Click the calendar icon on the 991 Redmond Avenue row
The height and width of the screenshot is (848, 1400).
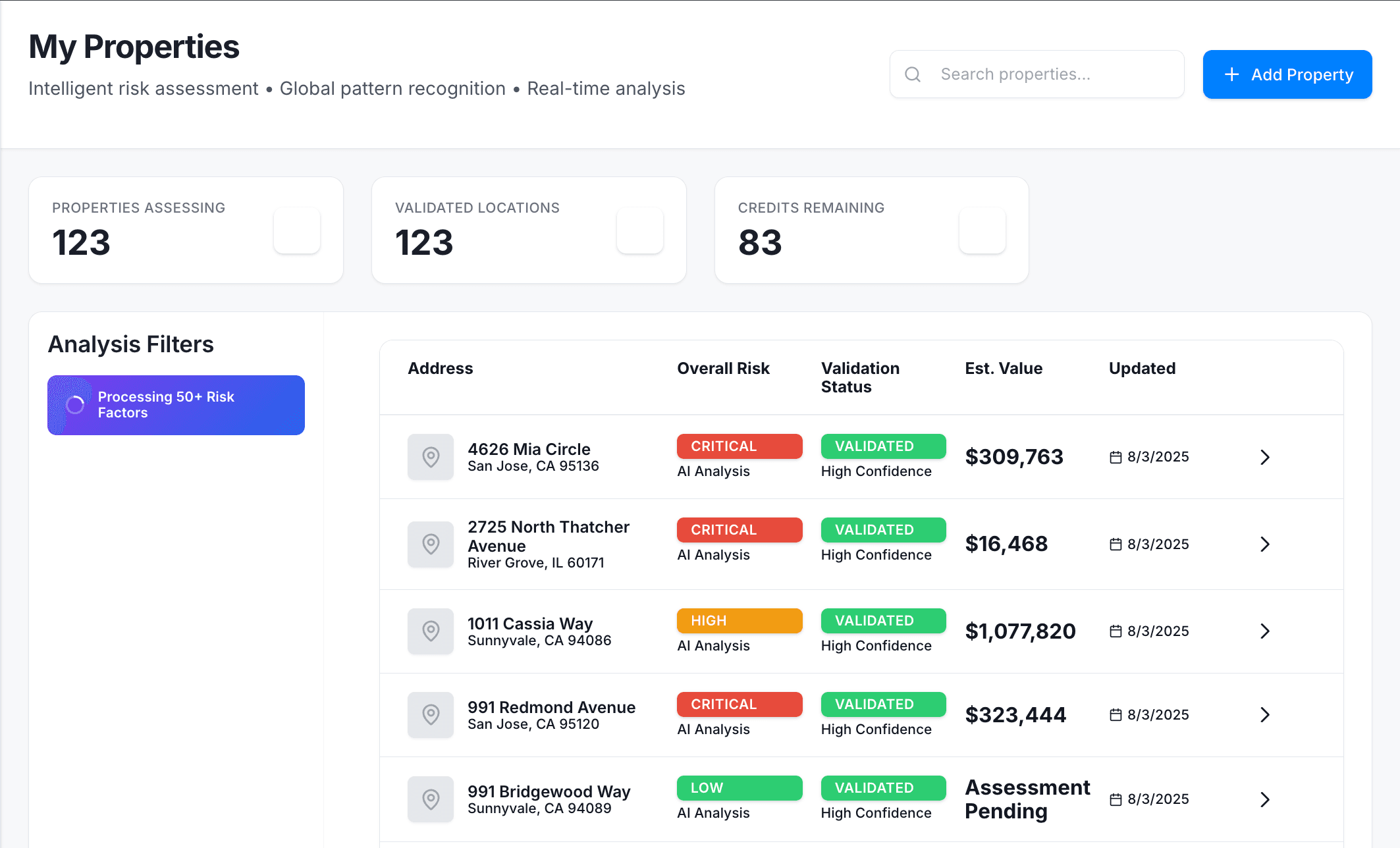point(1116,714)
